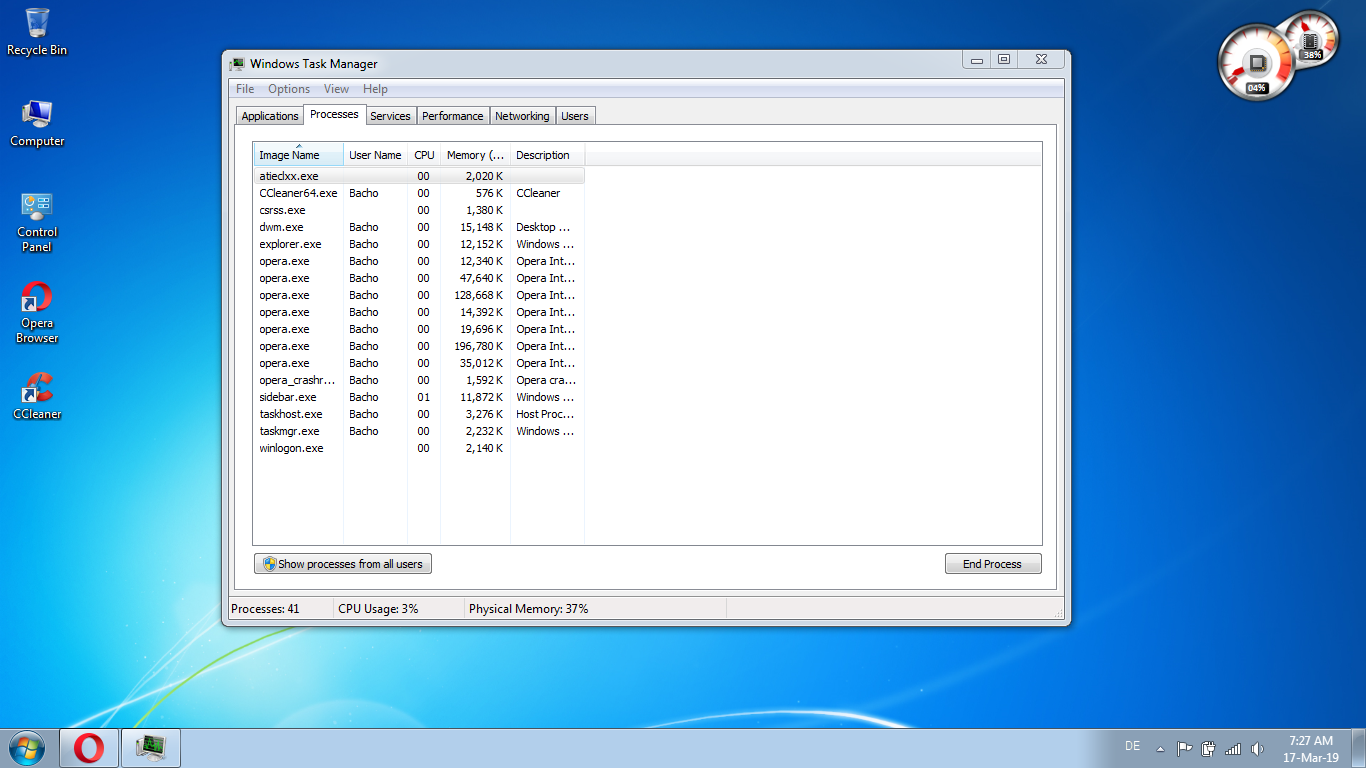Screen dimensions: 1366x768
Task: Click the Windows Start orb
Action: click(x=27, y=747)
